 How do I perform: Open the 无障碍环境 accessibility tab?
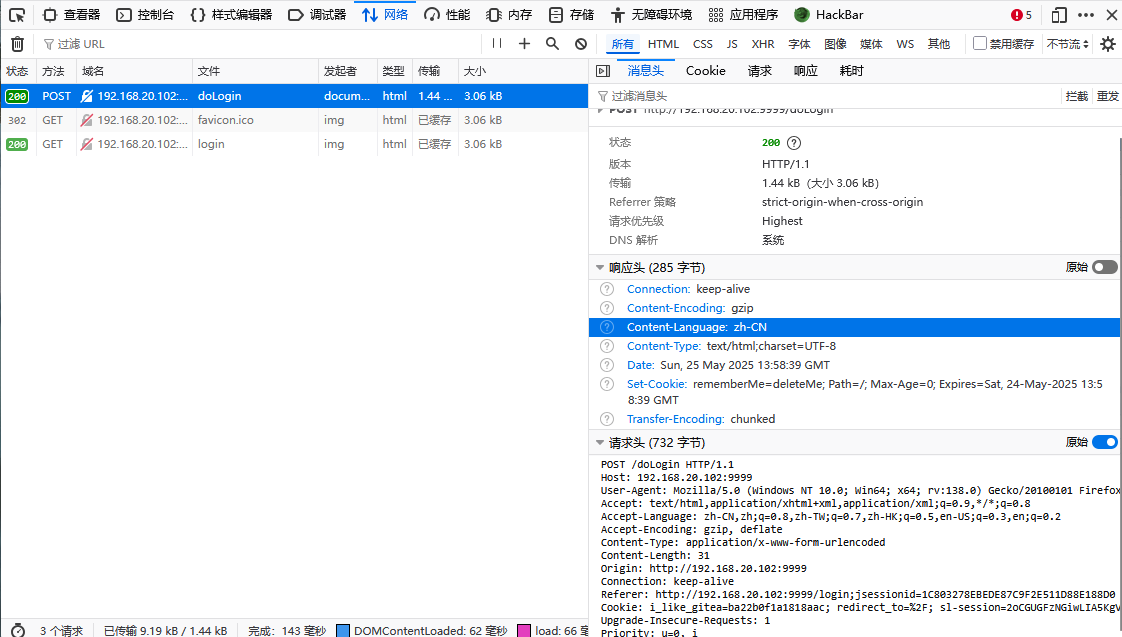coord(651,15)
